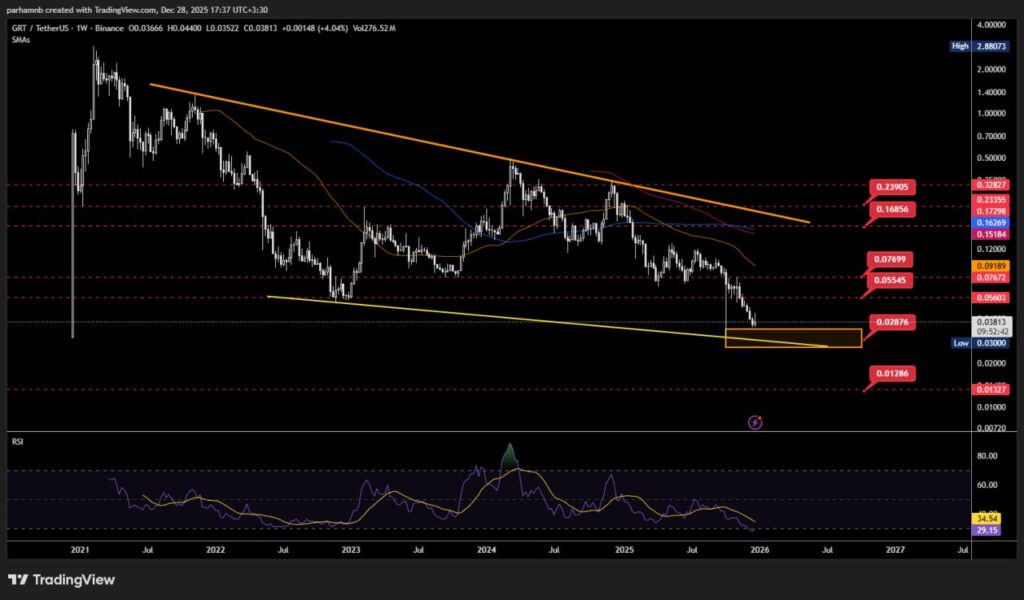This screenshot has width=1024, height=600.
Task: Click the 2023 label on time axis
Action: [351, 549]
